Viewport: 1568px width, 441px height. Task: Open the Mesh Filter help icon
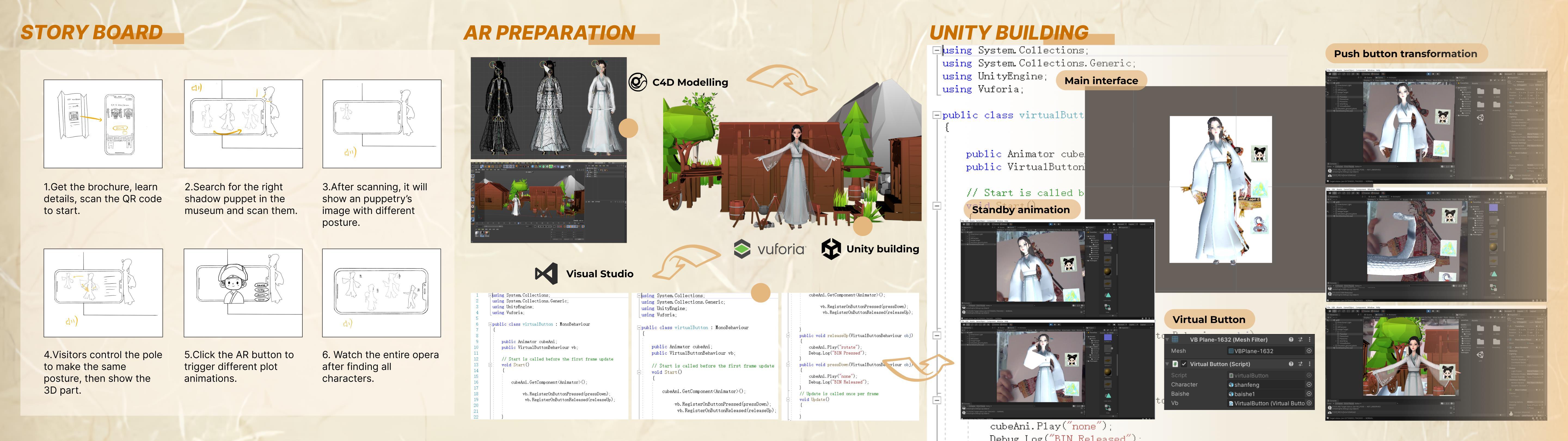click(x=1291, y=340)
